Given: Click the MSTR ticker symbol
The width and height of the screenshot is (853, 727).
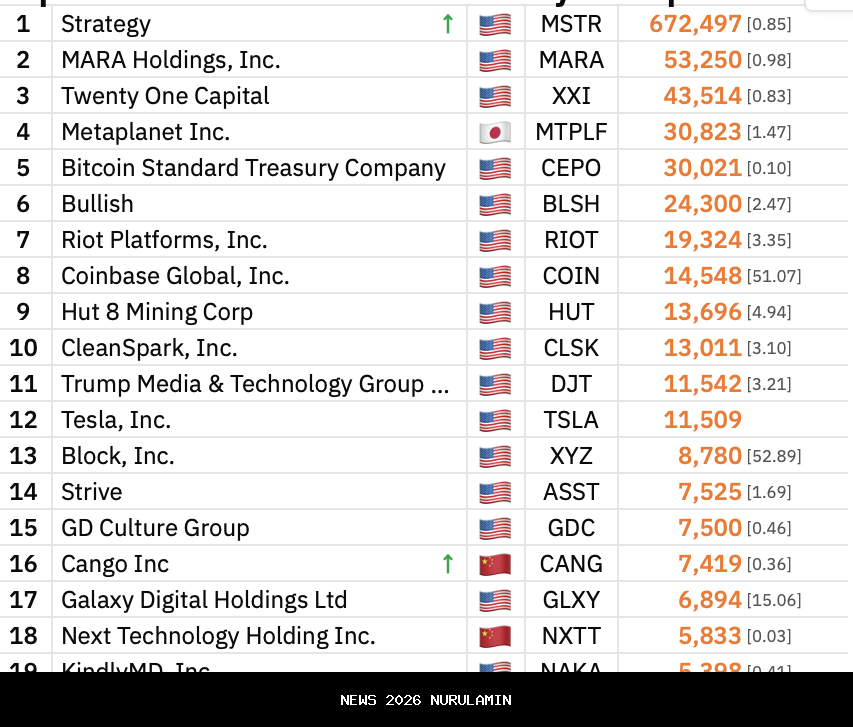Looking at the screenshot, I should [571, 24].
